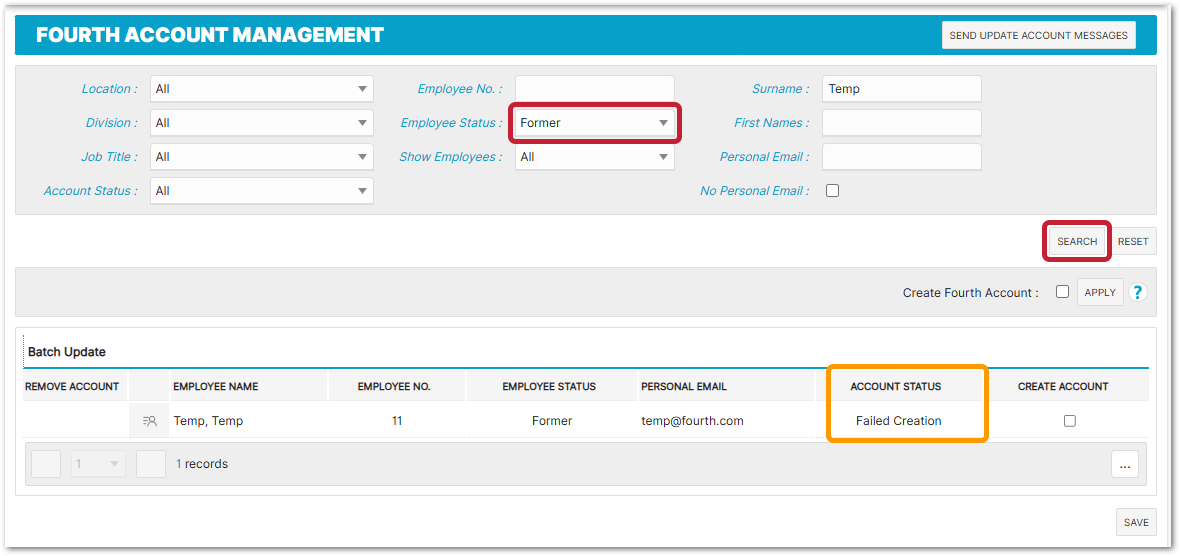Sort by the Employee Name column header
Viewport: 1180px width, 556px height.
point(216,386)
